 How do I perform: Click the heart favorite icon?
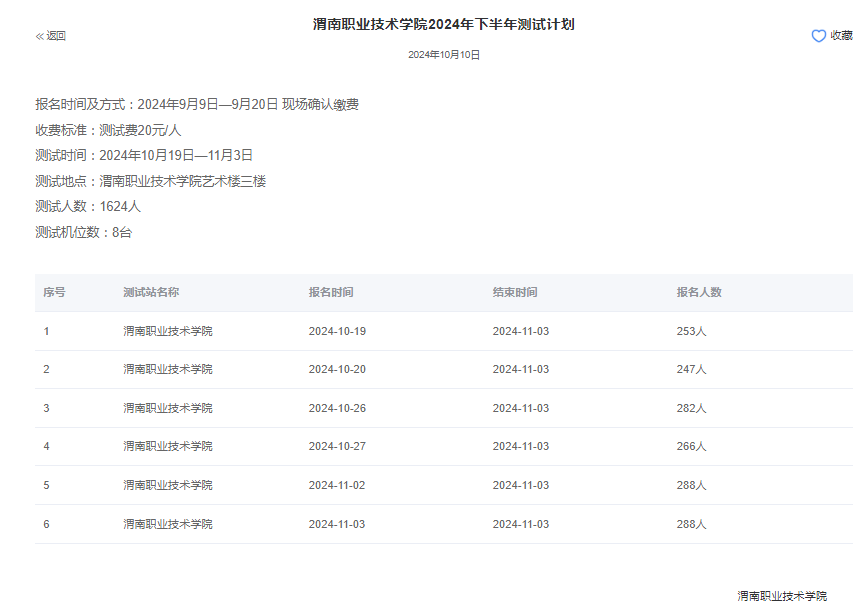pyautogui.click(x=818, y=36)
